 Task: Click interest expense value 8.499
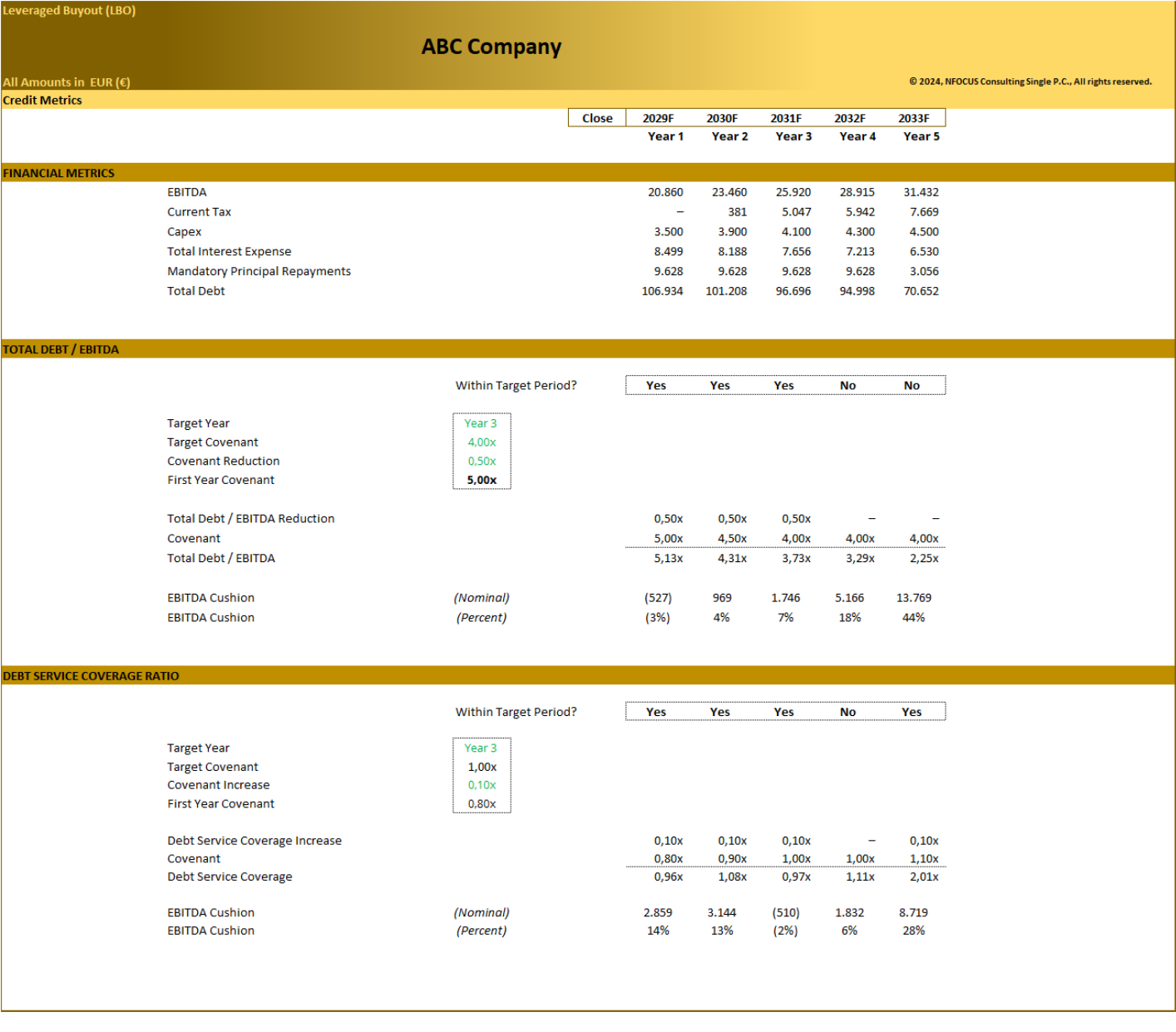[668, 251]
